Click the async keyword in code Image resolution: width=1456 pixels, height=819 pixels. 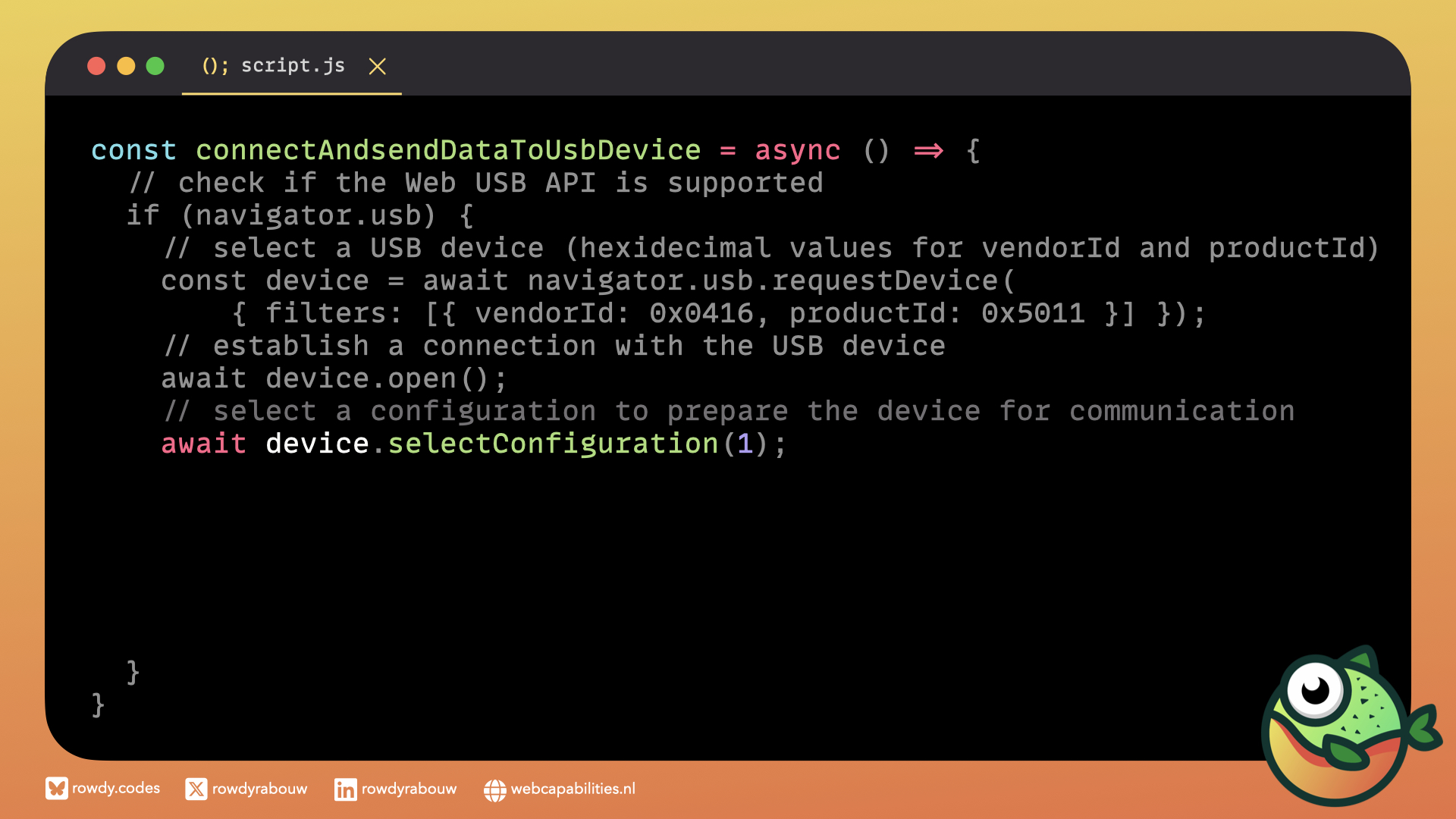point(797,150)
